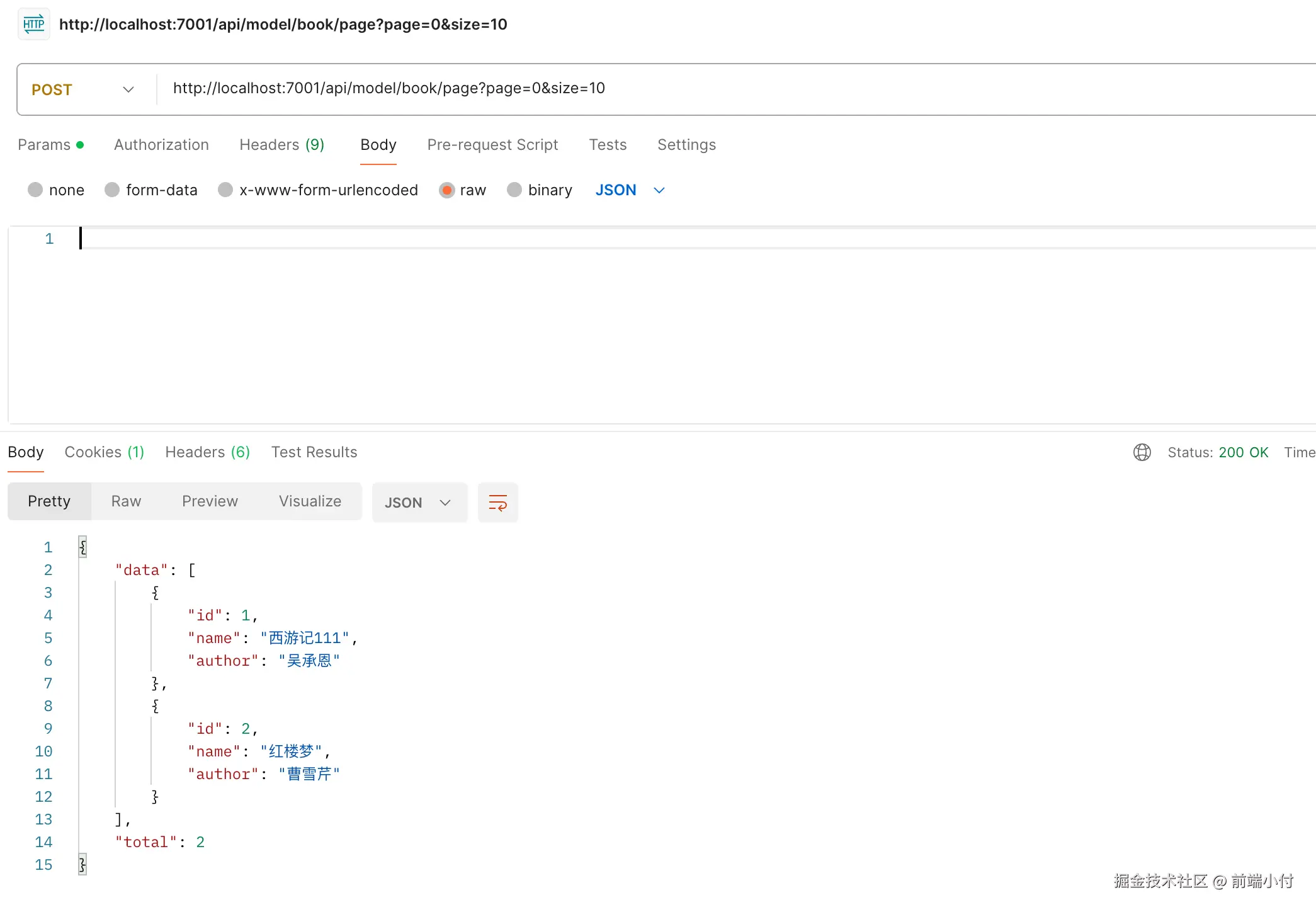Open the response Cookies tab
This screenshot has width=1316, height=912.
coord(104,452)
